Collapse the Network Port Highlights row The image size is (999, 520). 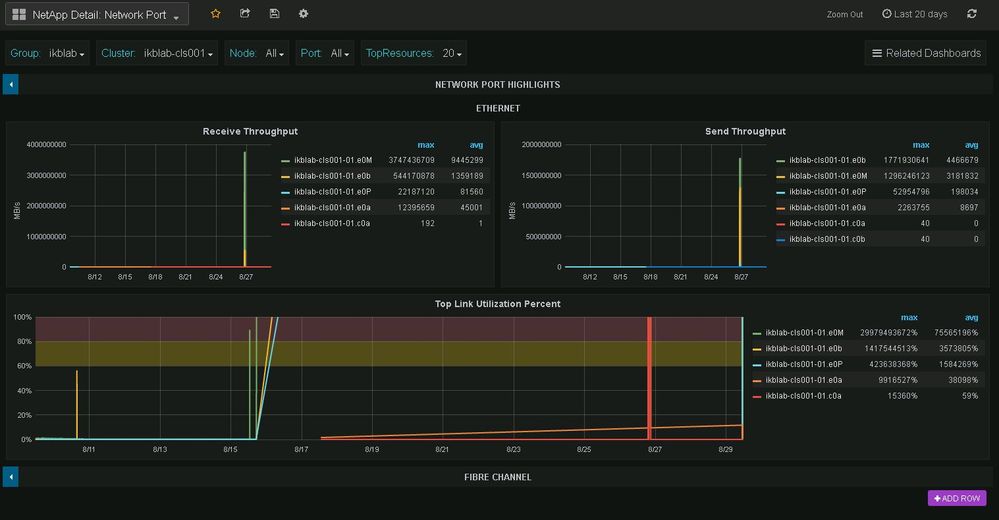[11, 85]
